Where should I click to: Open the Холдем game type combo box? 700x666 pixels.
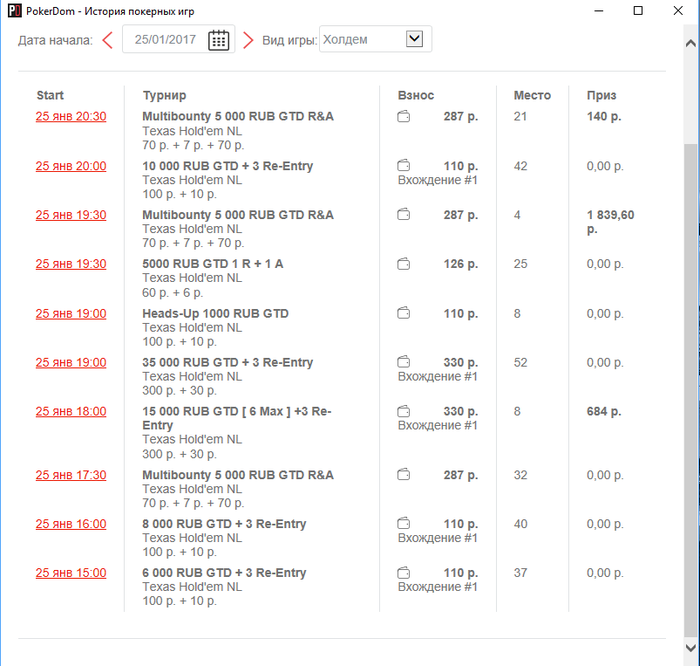[x=375, y=39]
